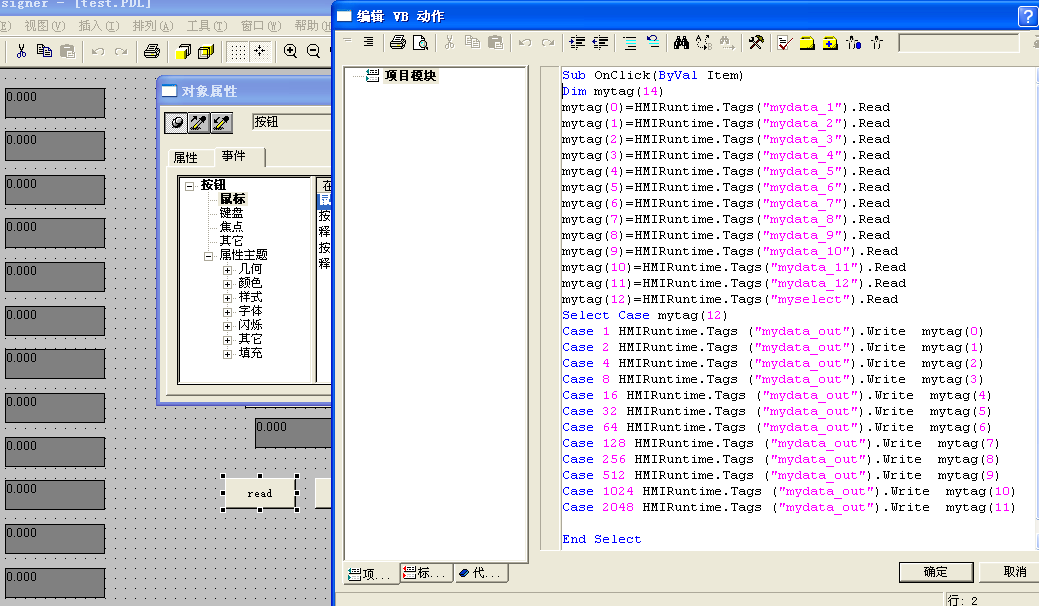Run syntax check with checkmark icon

(x=785, y=43)
